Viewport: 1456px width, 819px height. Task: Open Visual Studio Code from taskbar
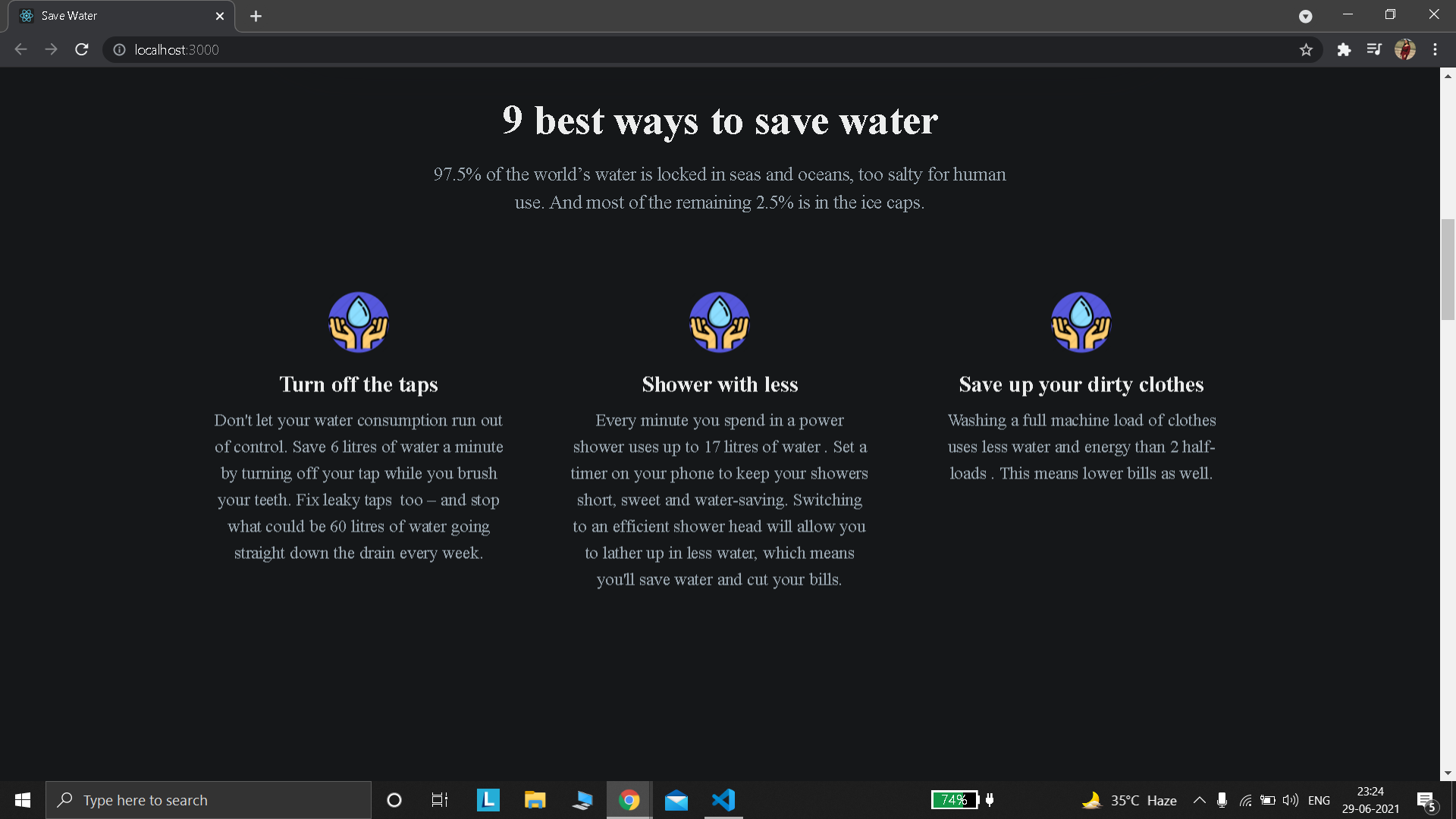pyautogui.click(x=723, y=800)
